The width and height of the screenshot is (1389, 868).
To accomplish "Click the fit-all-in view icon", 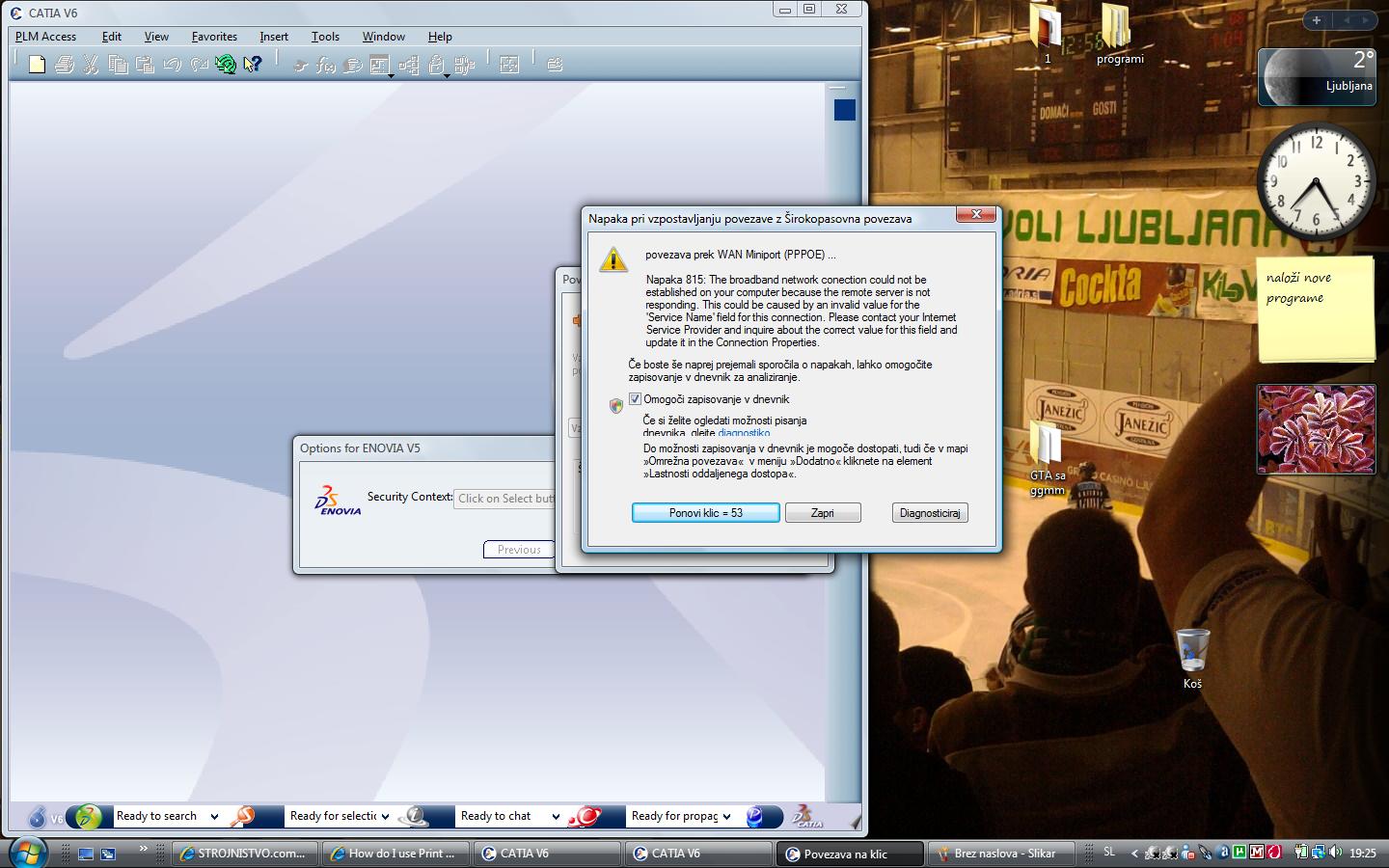I will [509, 65].
